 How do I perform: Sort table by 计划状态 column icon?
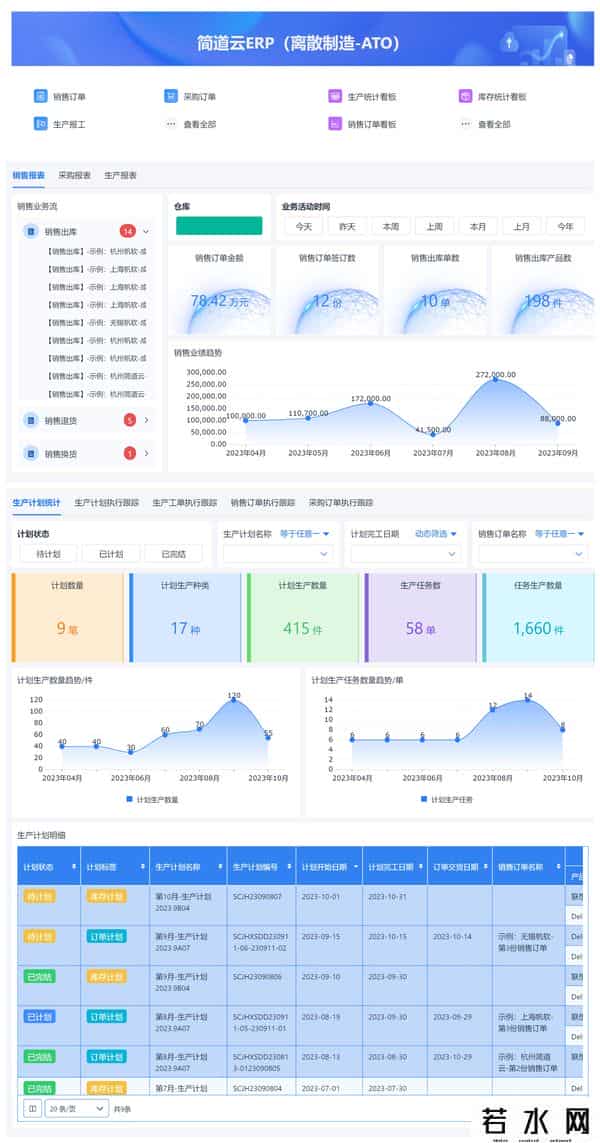tap(74, 867)
